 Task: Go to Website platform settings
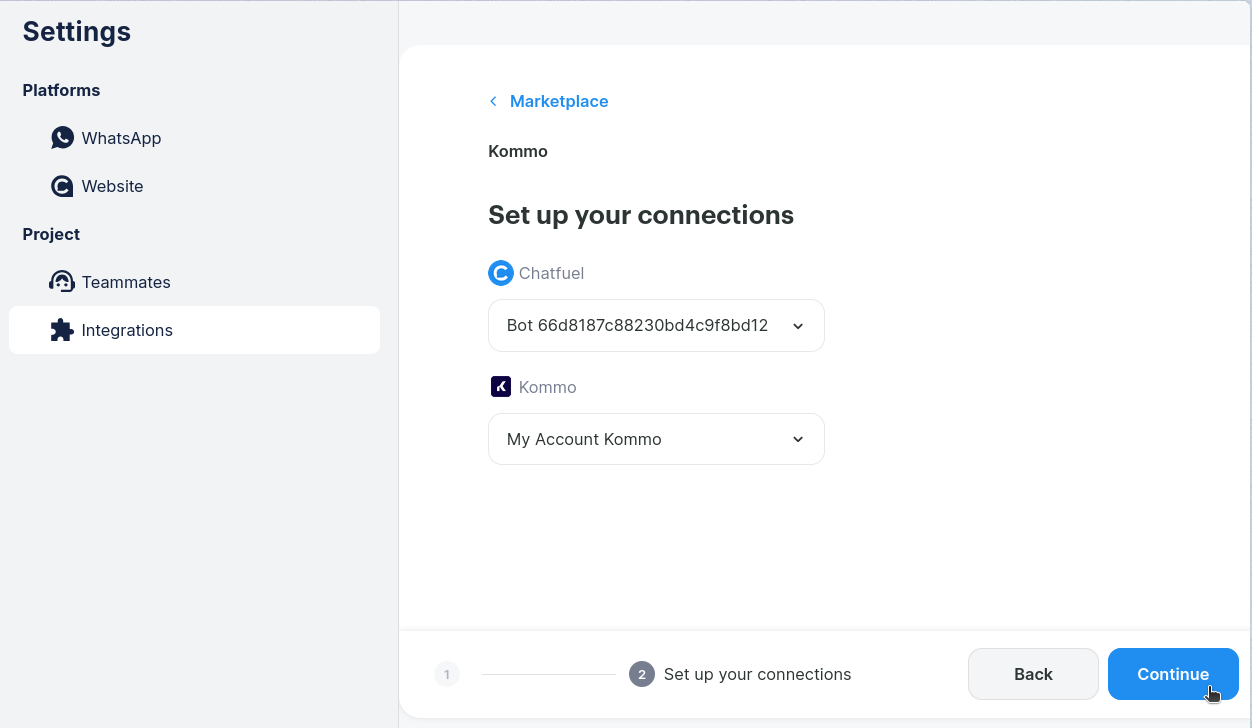(x=112, y=186)
